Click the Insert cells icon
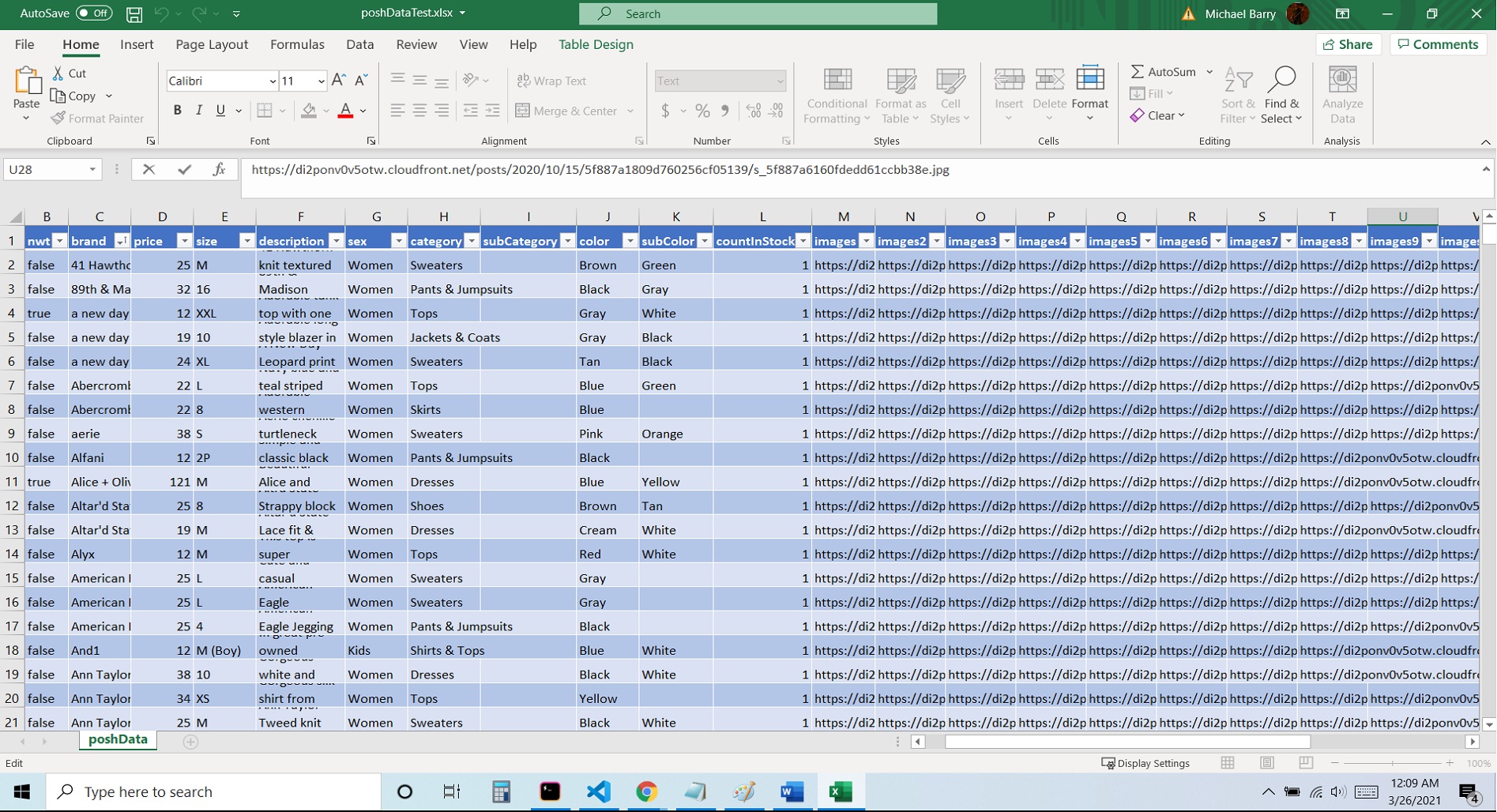The height and width of the screenshot is (812, 1497). click(1009, 80)
